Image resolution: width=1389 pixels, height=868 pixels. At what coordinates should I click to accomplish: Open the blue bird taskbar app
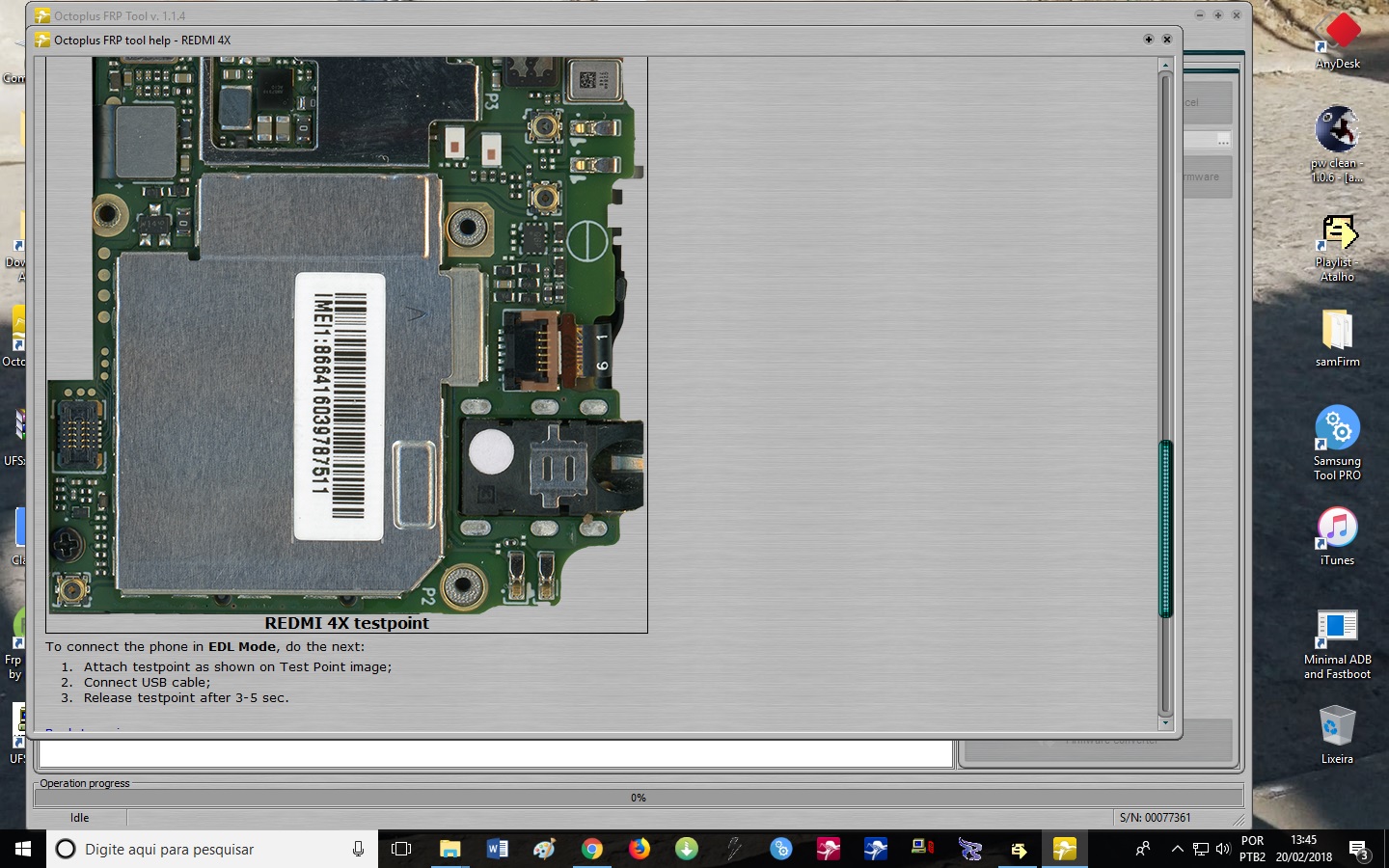click(876, 849)
